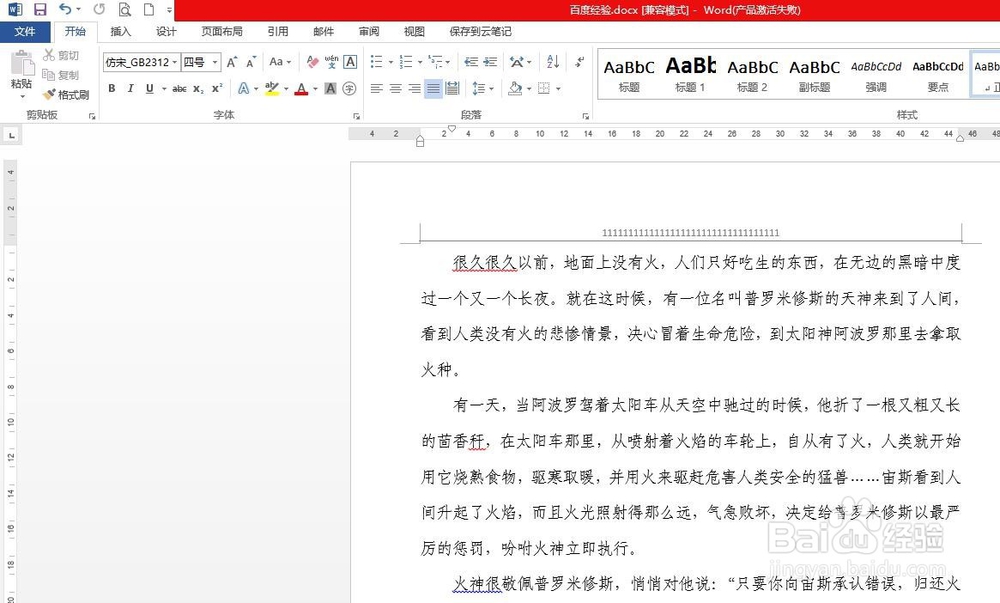The height and width of the screenshot is (603, 1000).
Task: Click the 复制 (Copy) button
Action: click(x=61, y=75)
